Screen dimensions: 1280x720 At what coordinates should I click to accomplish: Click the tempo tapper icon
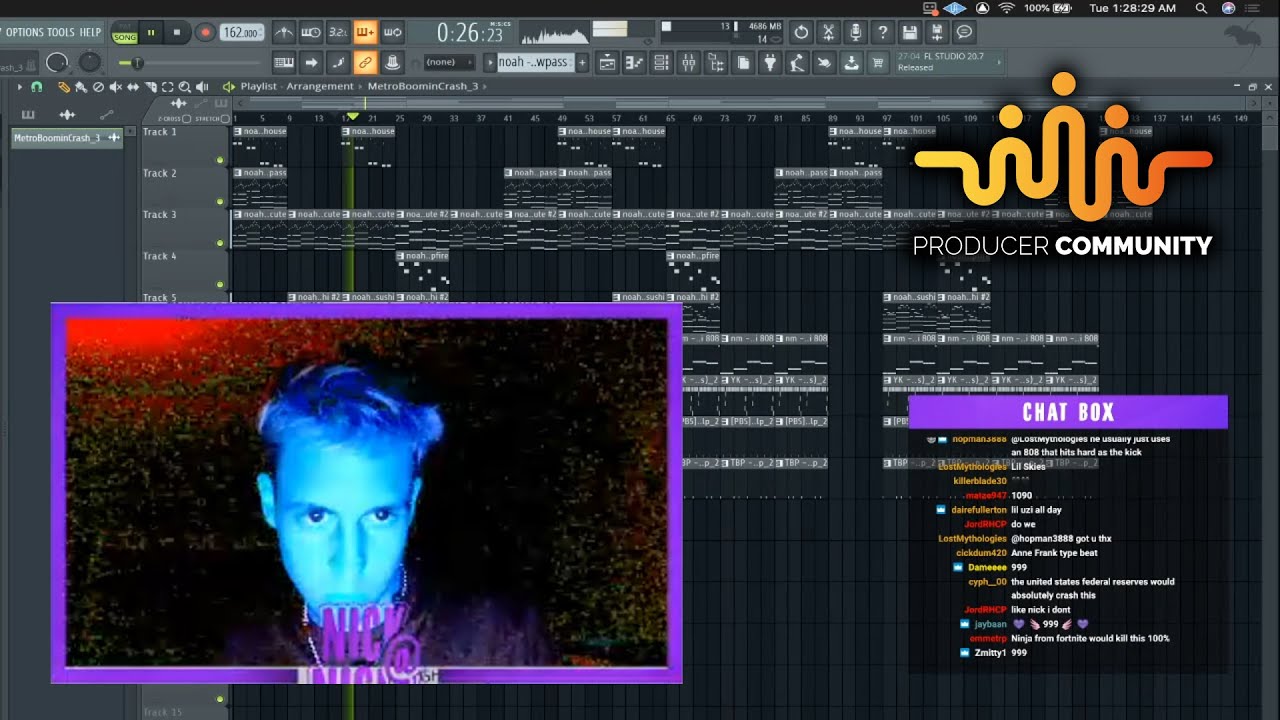point(796,62)
